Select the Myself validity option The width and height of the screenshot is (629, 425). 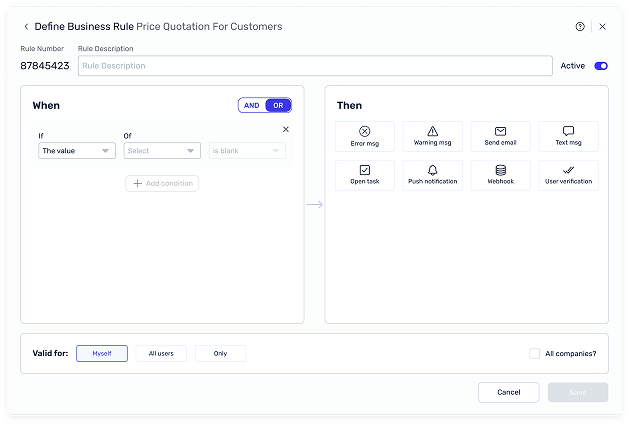click(102, 353)
